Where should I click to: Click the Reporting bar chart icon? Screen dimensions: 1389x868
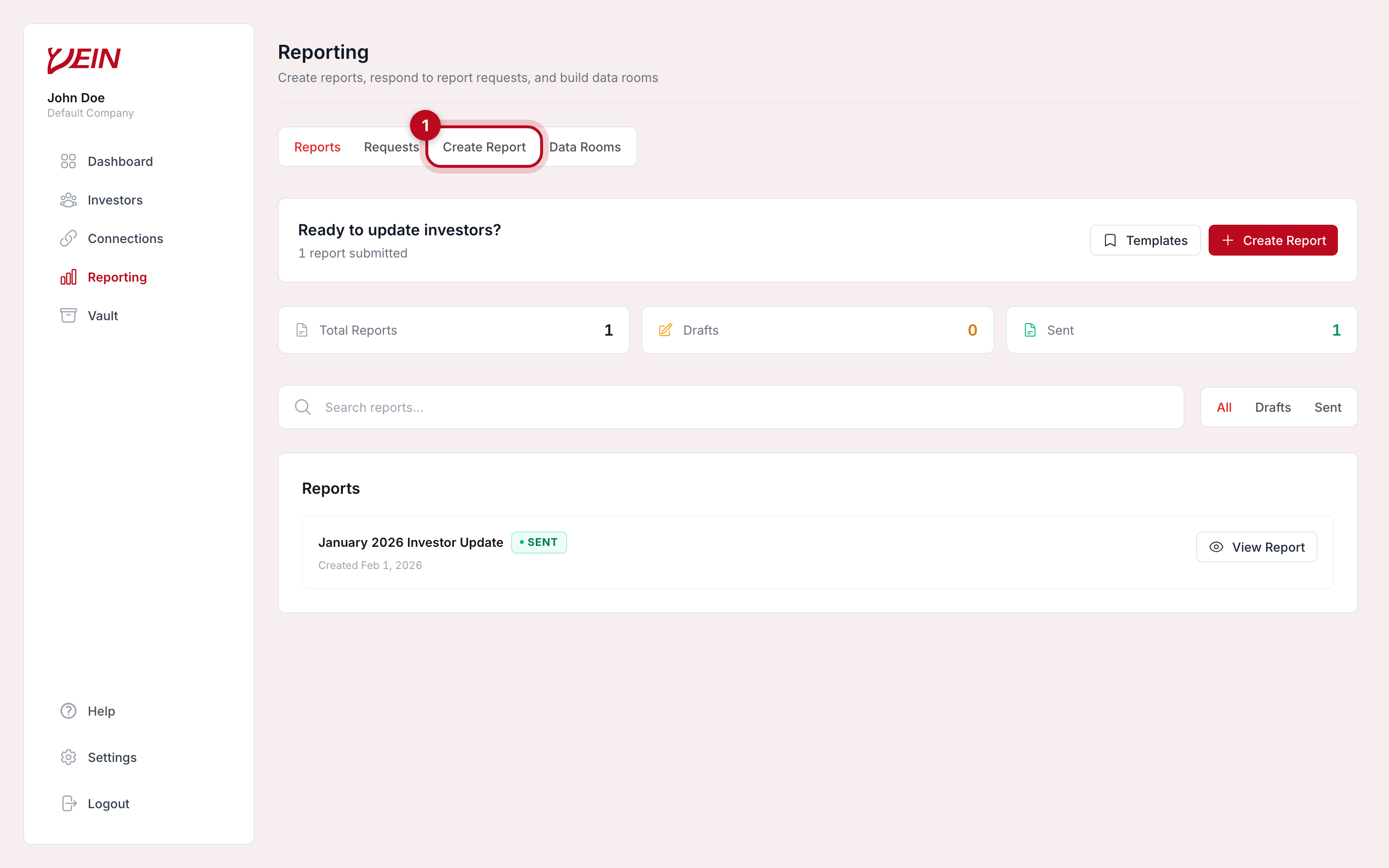(x=68, y=277)
